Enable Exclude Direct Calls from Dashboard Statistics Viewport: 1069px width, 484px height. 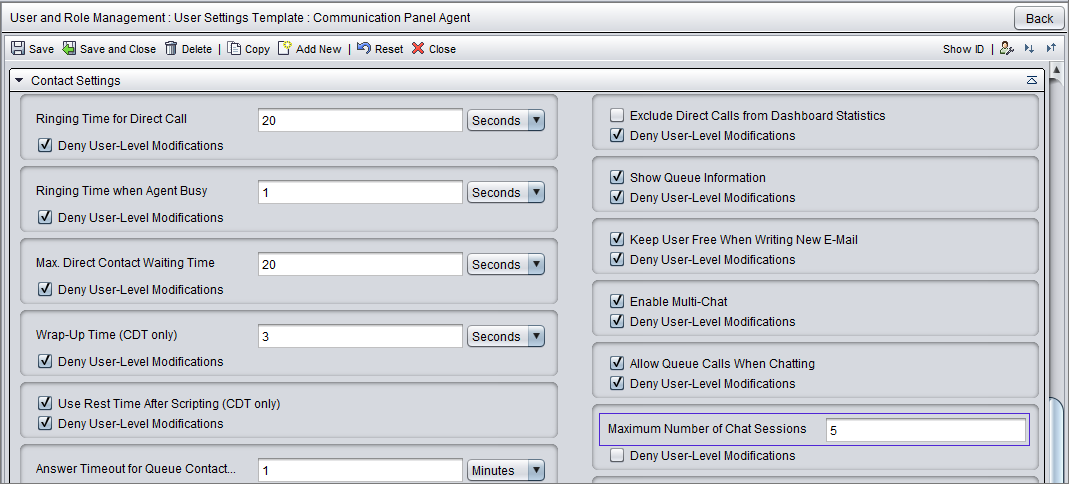point(617,115)
